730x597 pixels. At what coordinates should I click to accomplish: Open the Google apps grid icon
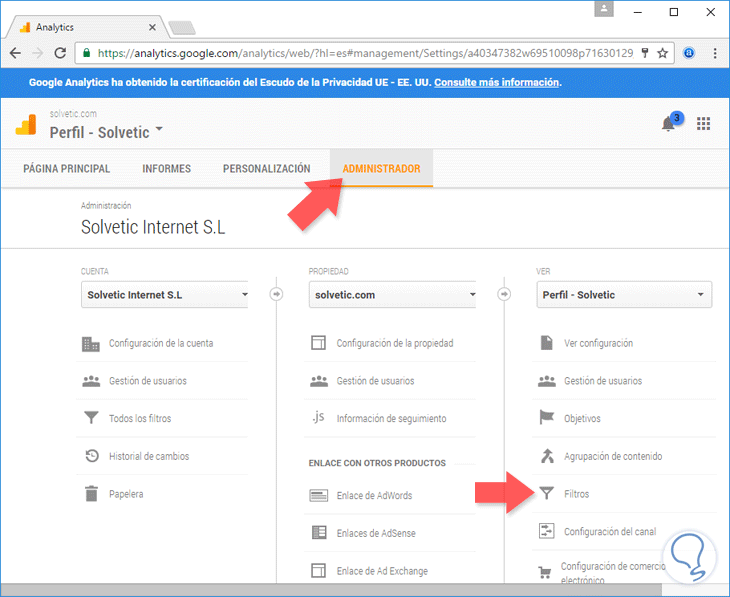click(x=703, y=123)
